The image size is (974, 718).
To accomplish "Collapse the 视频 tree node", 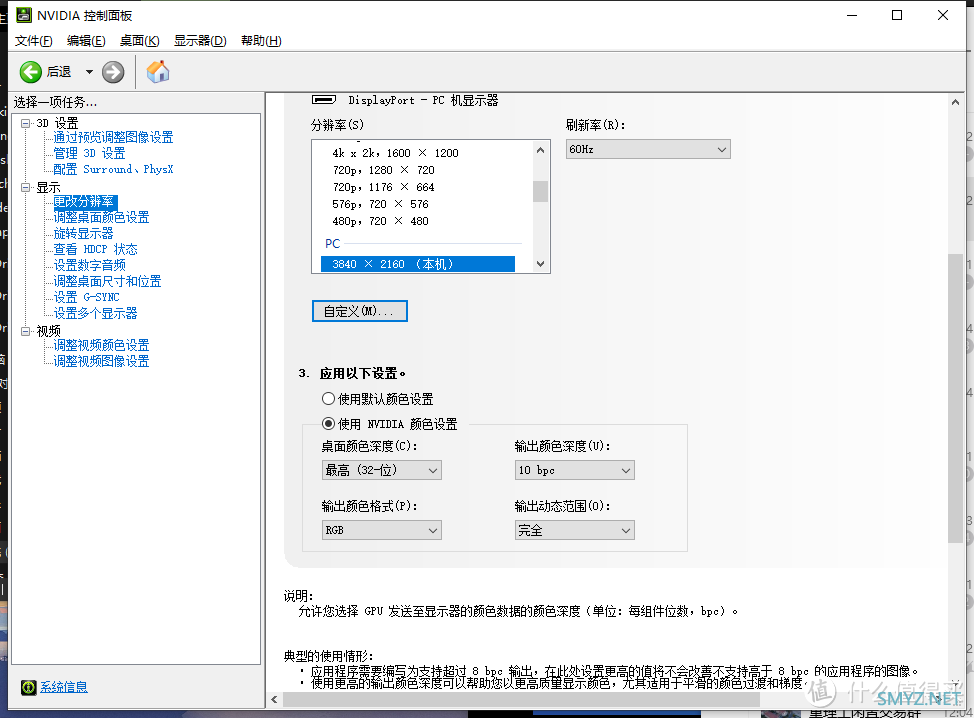I will click(25, 331).
